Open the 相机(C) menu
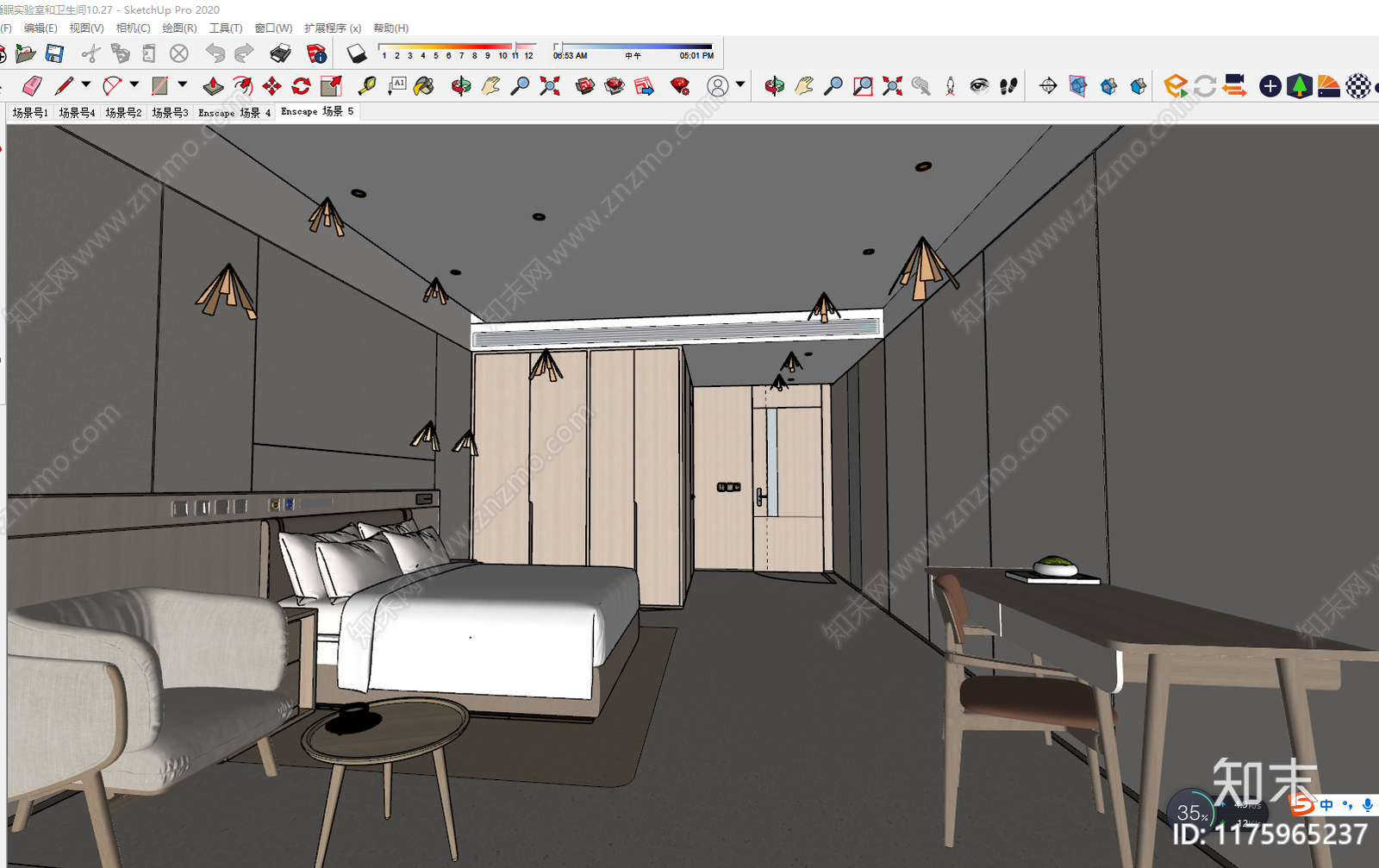This screenshot has width=1379, height=868. pyautogui.click(x=133, y=28)
